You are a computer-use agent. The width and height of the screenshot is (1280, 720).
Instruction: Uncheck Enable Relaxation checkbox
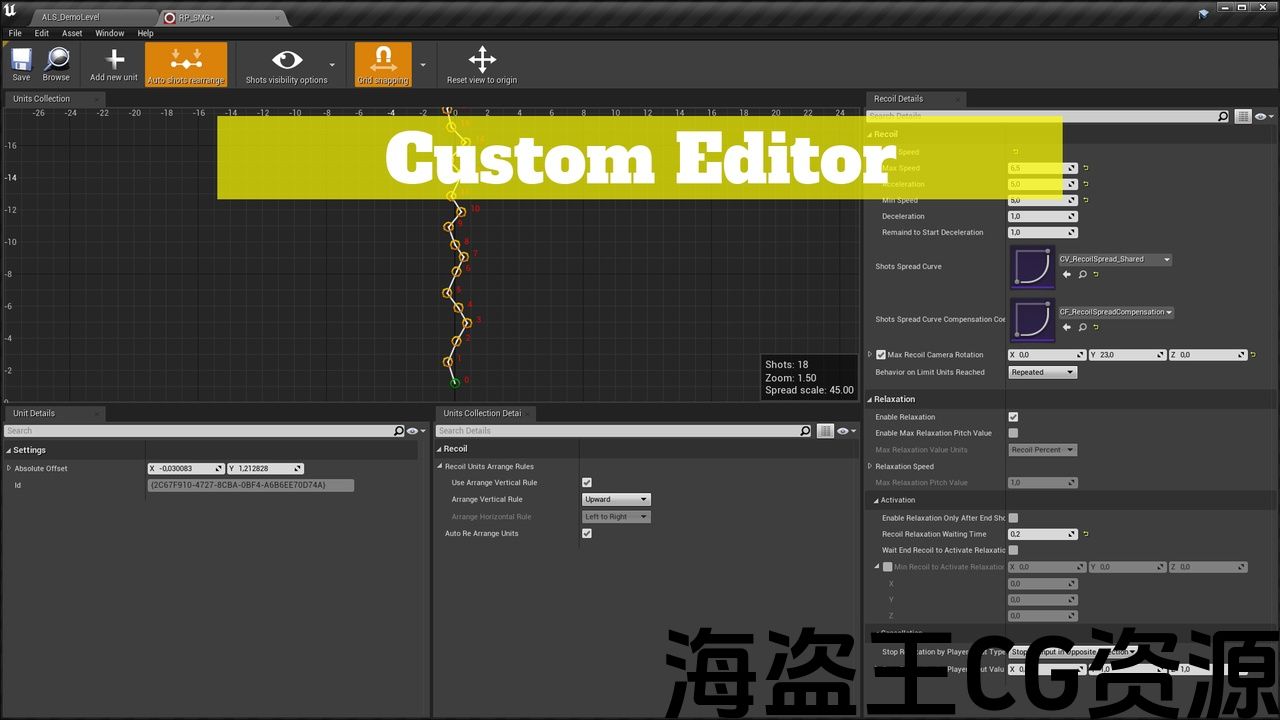(x=1013, y=417)
